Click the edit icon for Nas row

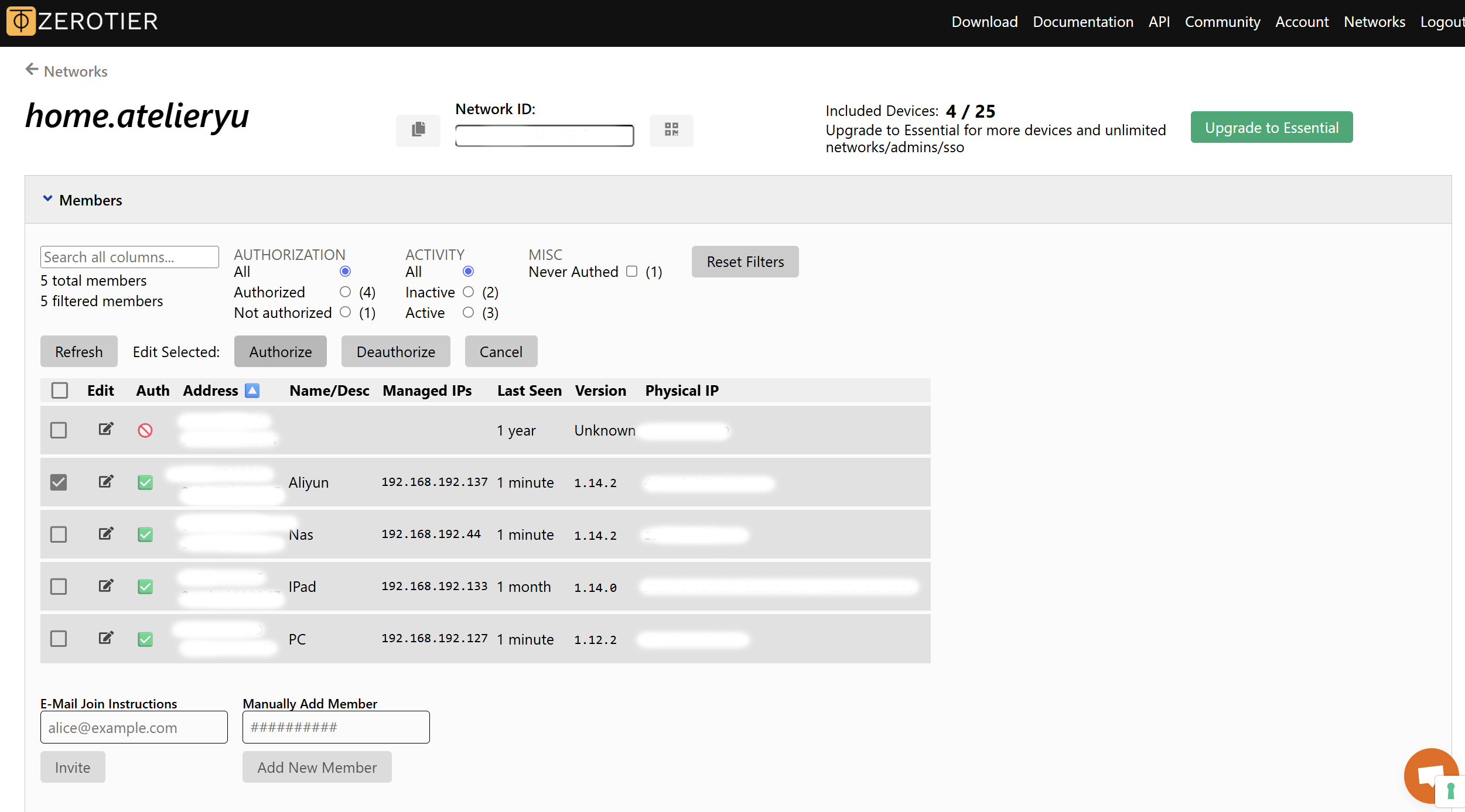[x=105, y=534]
